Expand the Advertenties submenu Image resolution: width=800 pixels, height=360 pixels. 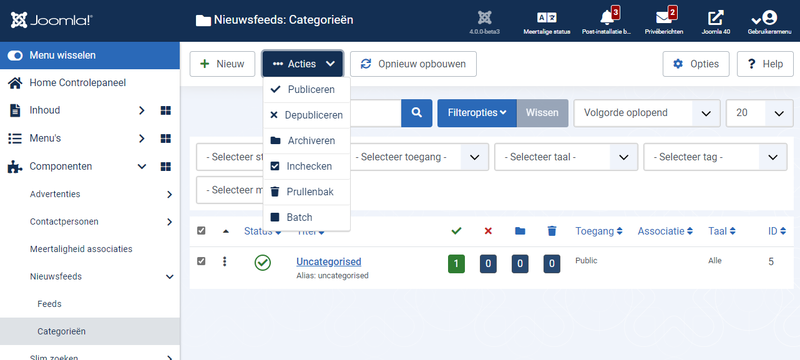click(x=169, y=194)
